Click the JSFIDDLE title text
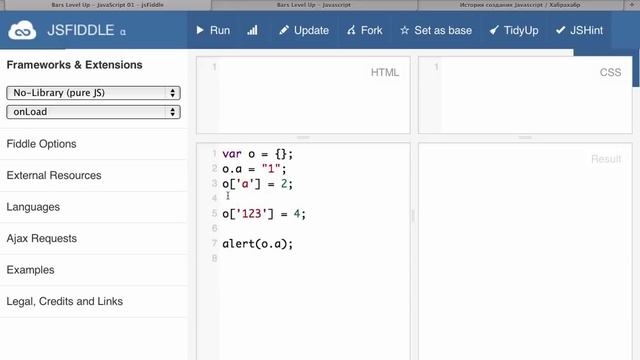This screenshot has height=360, width=640. (x=81, y=30)
